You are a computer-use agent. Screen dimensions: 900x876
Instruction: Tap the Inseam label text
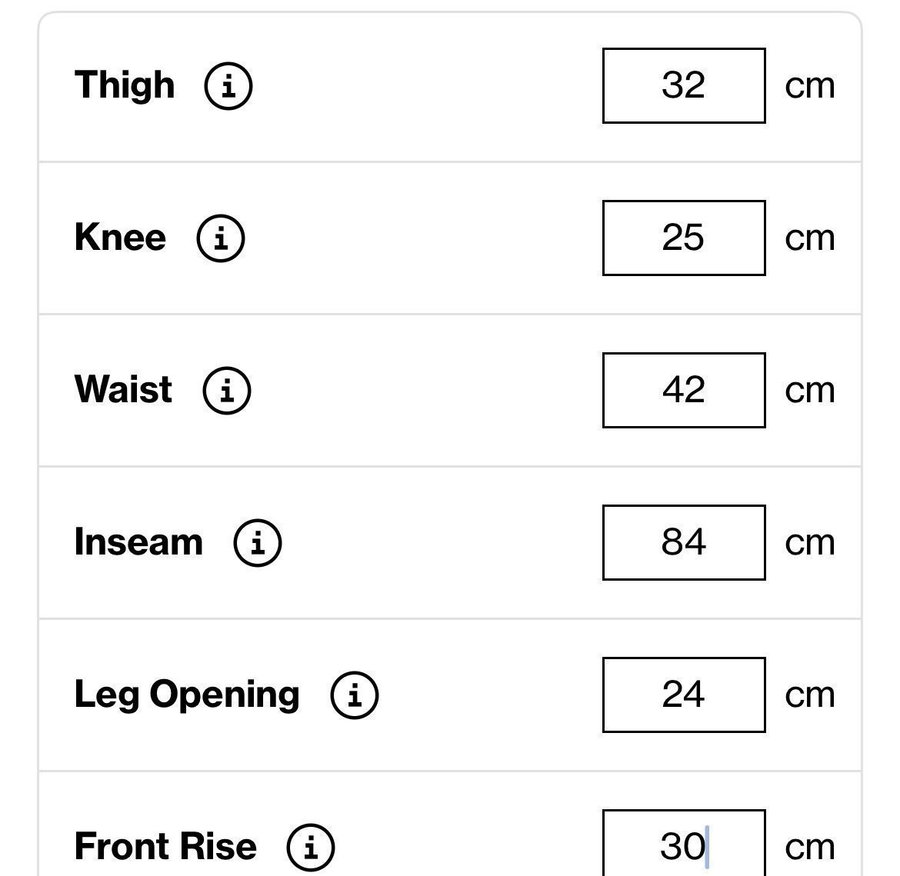(139, 542)
